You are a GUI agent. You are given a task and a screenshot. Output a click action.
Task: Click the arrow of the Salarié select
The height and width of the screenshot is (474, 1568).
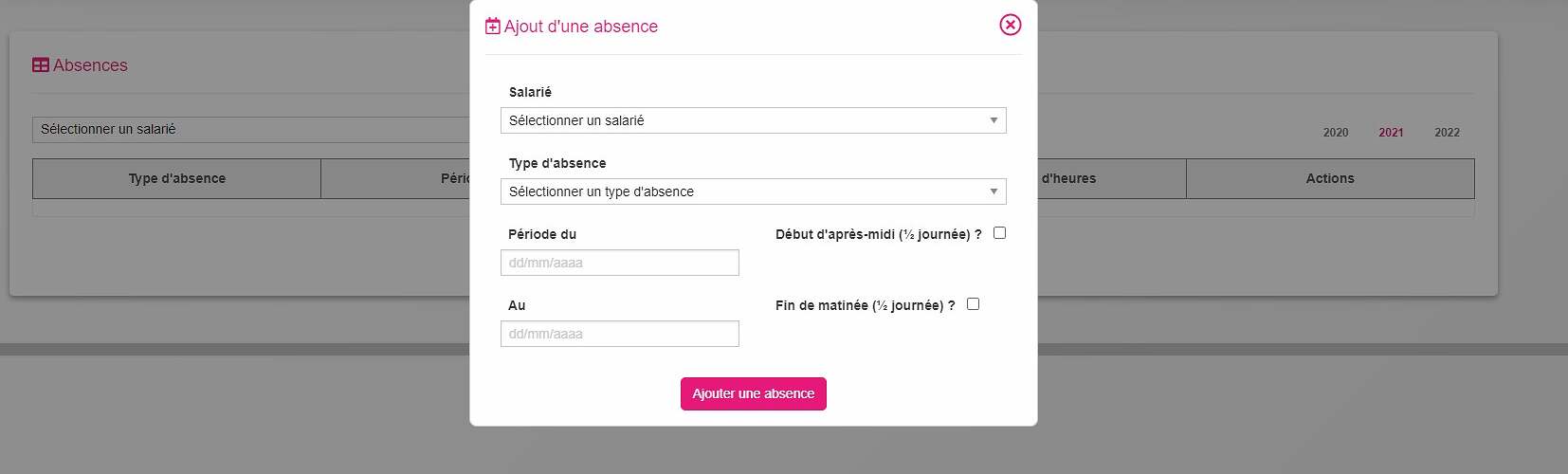click(994, 120)
